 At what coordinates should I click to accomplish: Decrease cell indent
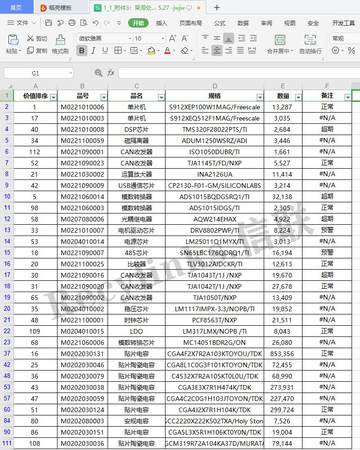242,38
